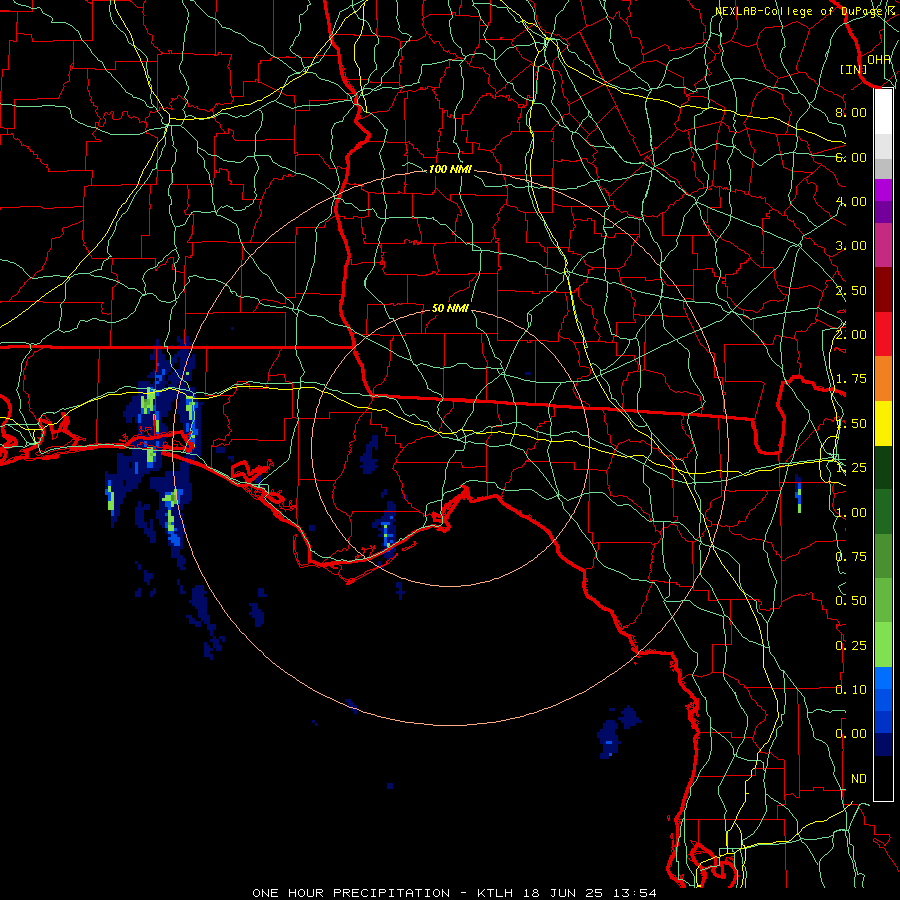Click the '0.75' legend value

[x=851, y=557]
